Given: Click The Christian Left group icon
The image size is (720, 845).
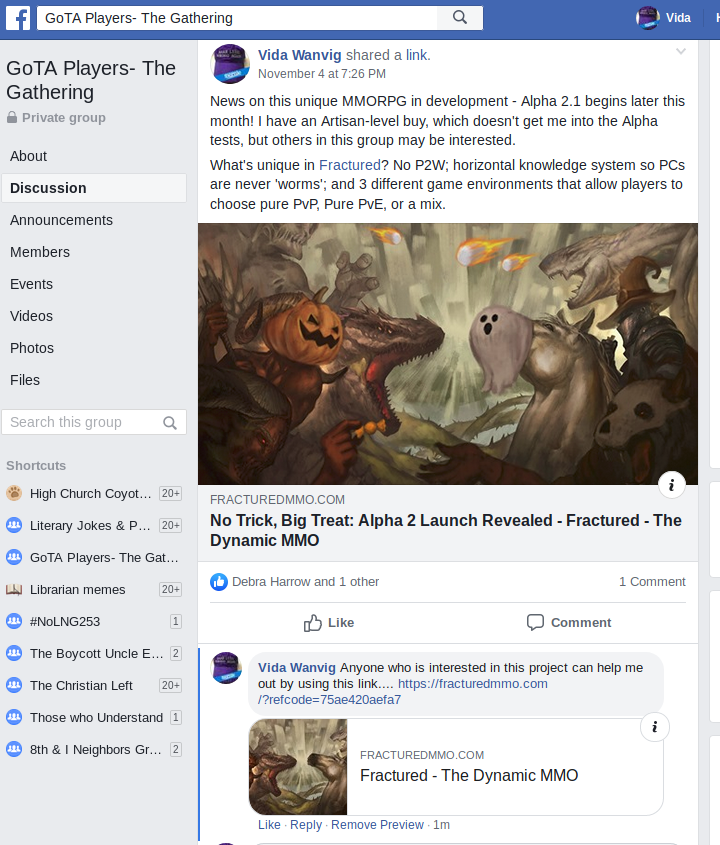Looking at the screenshot, I should coord(14,685).
